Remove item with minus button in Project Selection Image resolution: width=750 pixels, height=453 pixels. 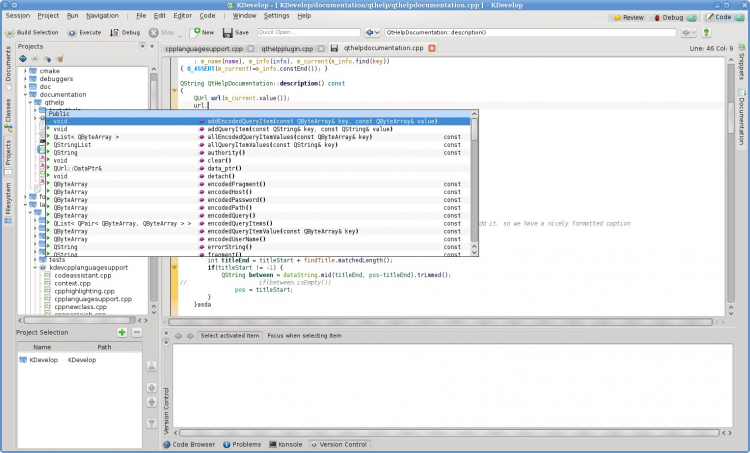click(x=136, y=332)
